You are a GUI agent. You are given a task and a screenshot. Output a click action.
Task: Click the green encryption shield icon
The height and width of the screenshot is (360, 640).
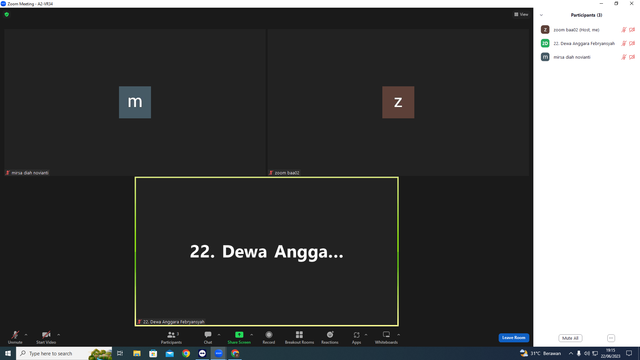pyautogui.click(x=7, y=14)
